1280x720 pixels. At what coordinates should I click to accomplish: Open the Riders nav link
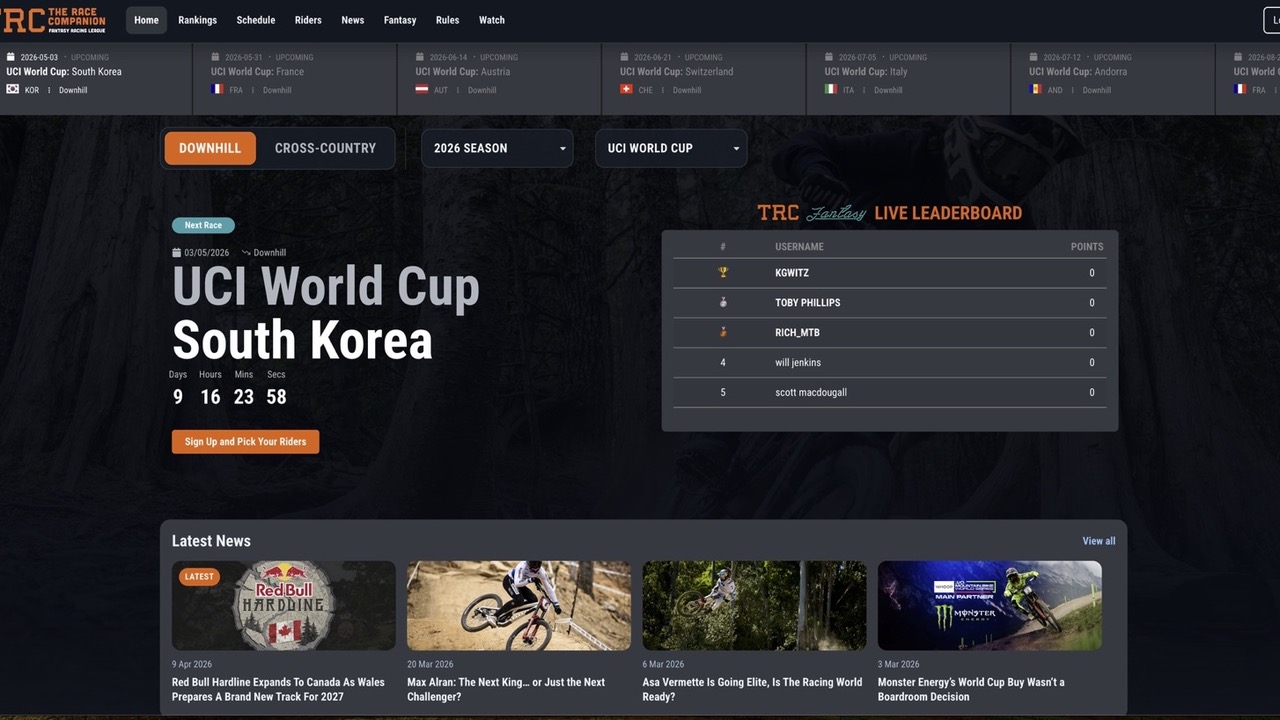308,20
